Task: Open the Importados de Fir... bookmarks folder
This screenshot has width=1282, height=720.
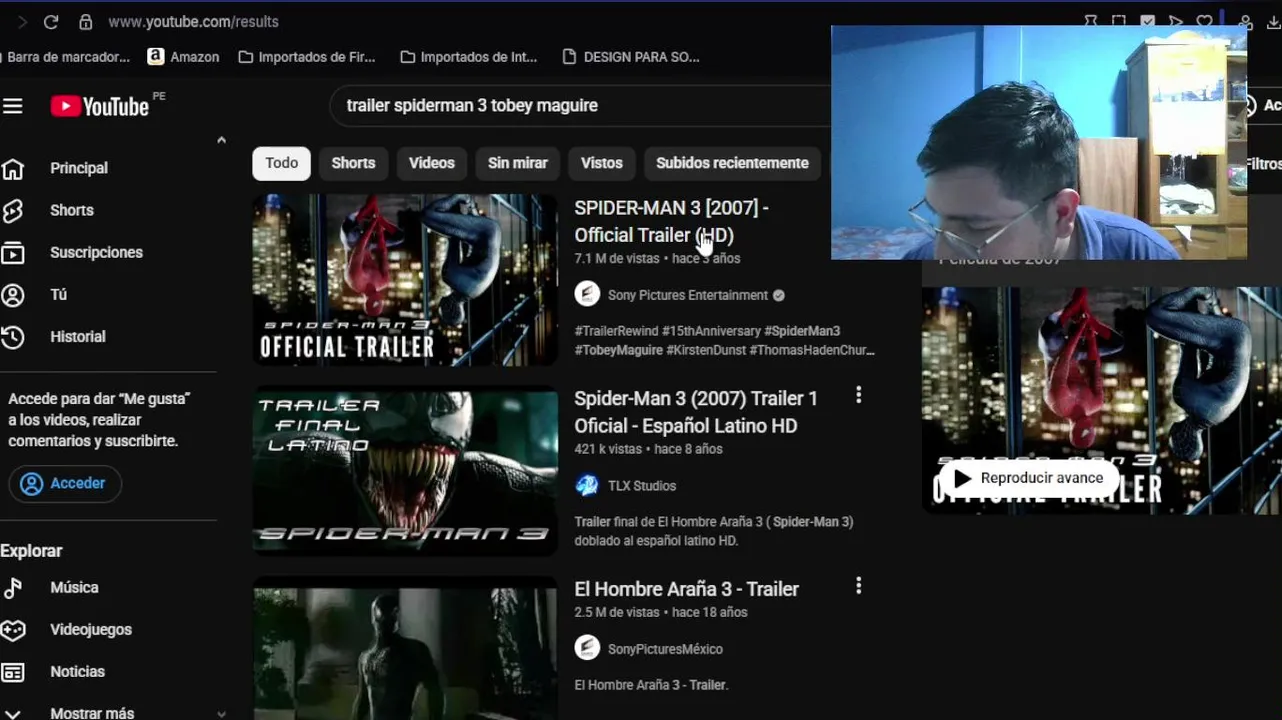Action: click(x=307, y=57)
